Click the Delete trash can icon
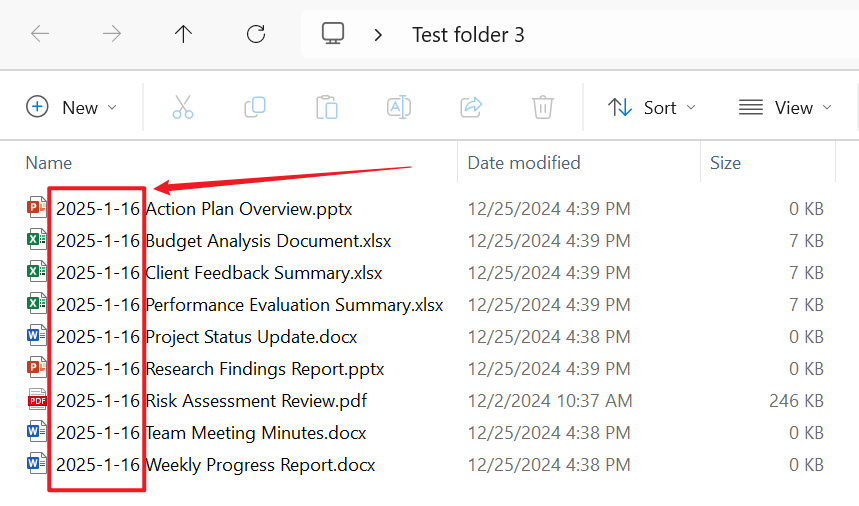Viewport: 859px width, 506px height. tap(543, 107)
